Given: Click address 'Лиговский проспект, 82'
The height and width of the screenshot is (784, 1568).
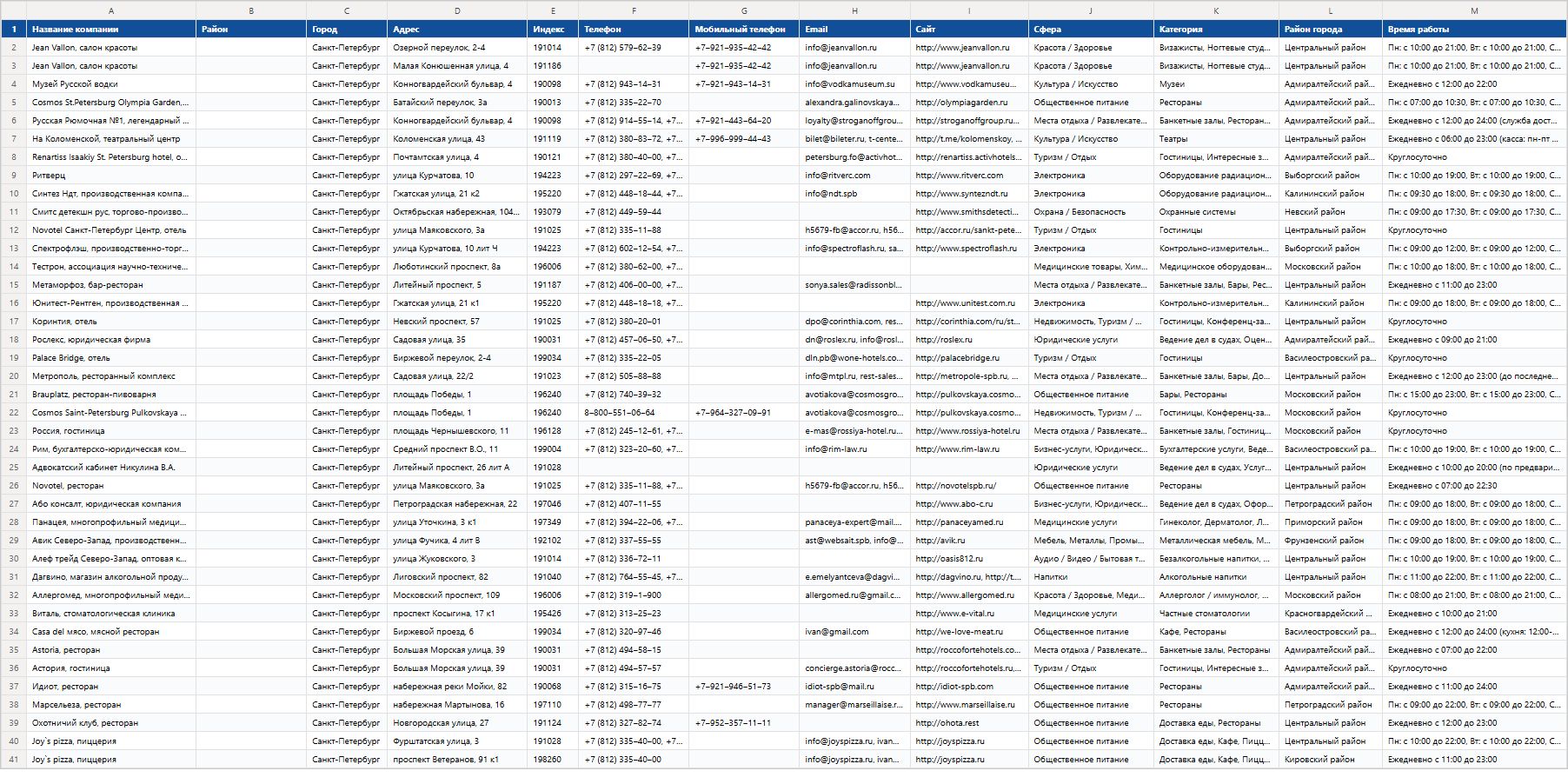Looking at the screenshot, I should coord(457,577).
